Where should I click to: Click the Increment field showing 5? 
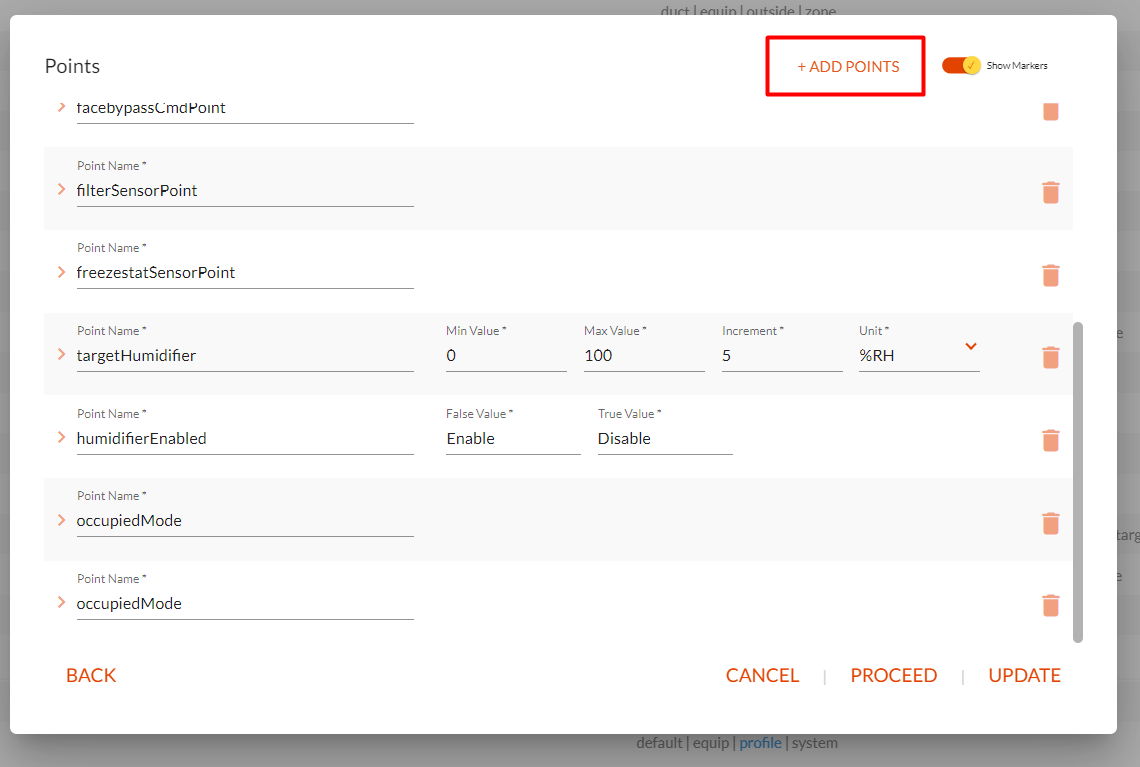click(782, 356)
